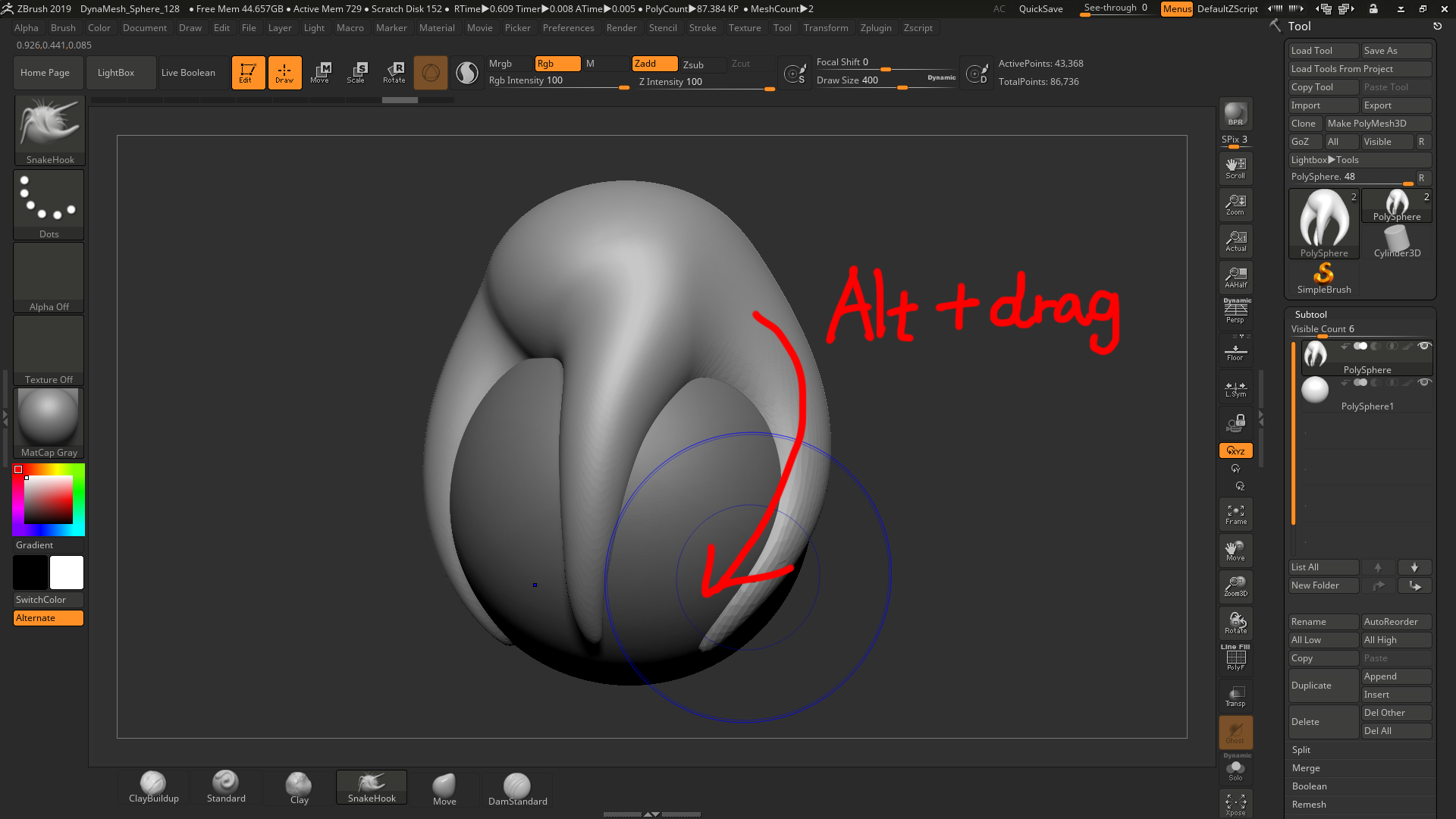The height and width of the screenshot is (819, 1456).
Task: Select the Edit mode icon
Action: pos(248,73)
